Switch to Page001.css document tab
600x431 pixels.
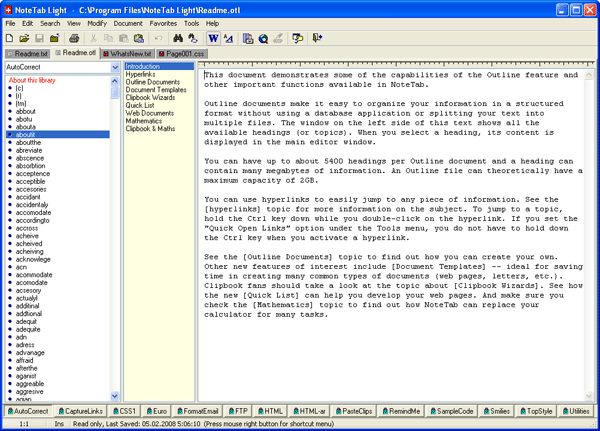tap(182, 54)
